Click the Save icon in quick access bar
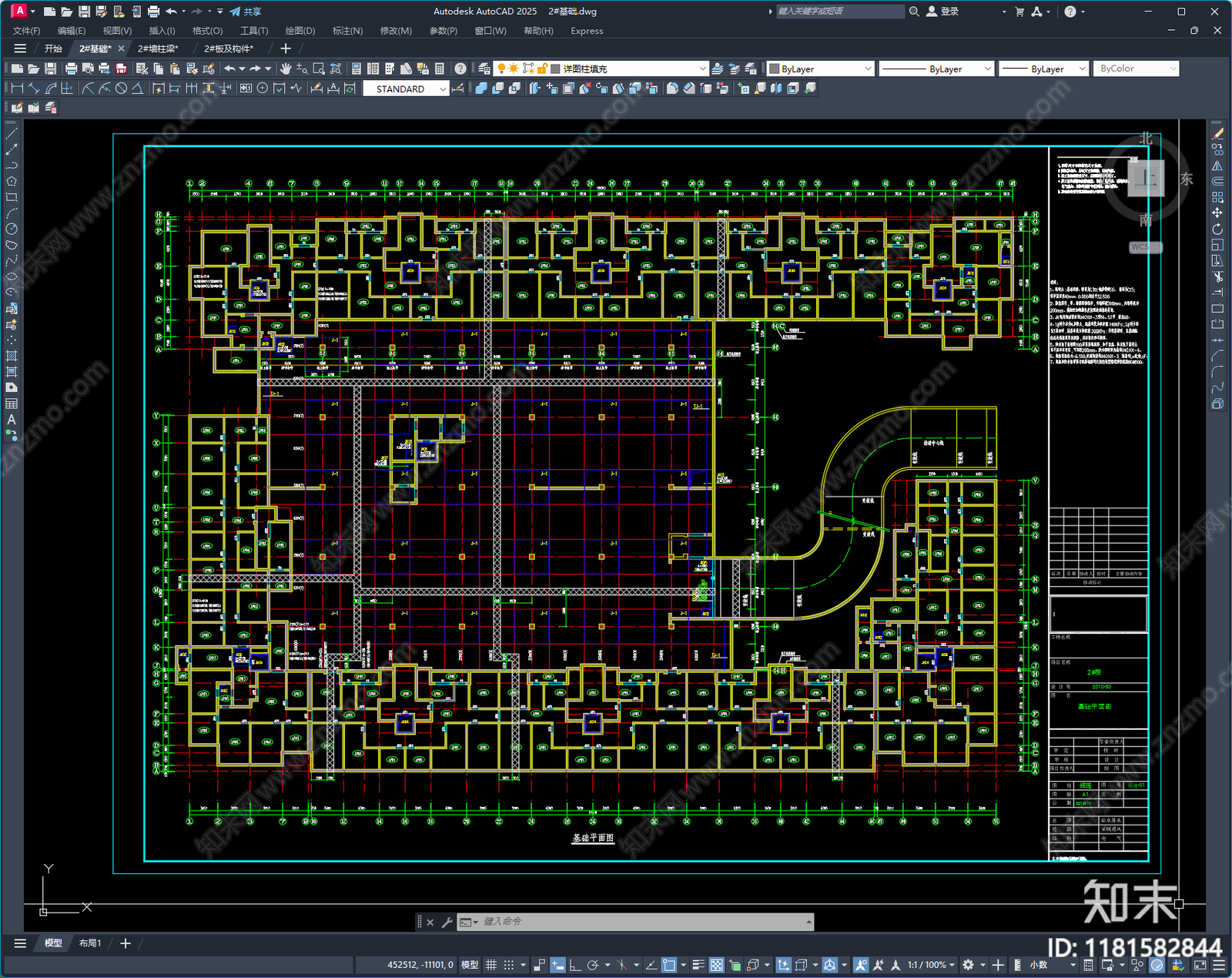1232x978 pixels. pyautogui.click(x=84, y=12)
